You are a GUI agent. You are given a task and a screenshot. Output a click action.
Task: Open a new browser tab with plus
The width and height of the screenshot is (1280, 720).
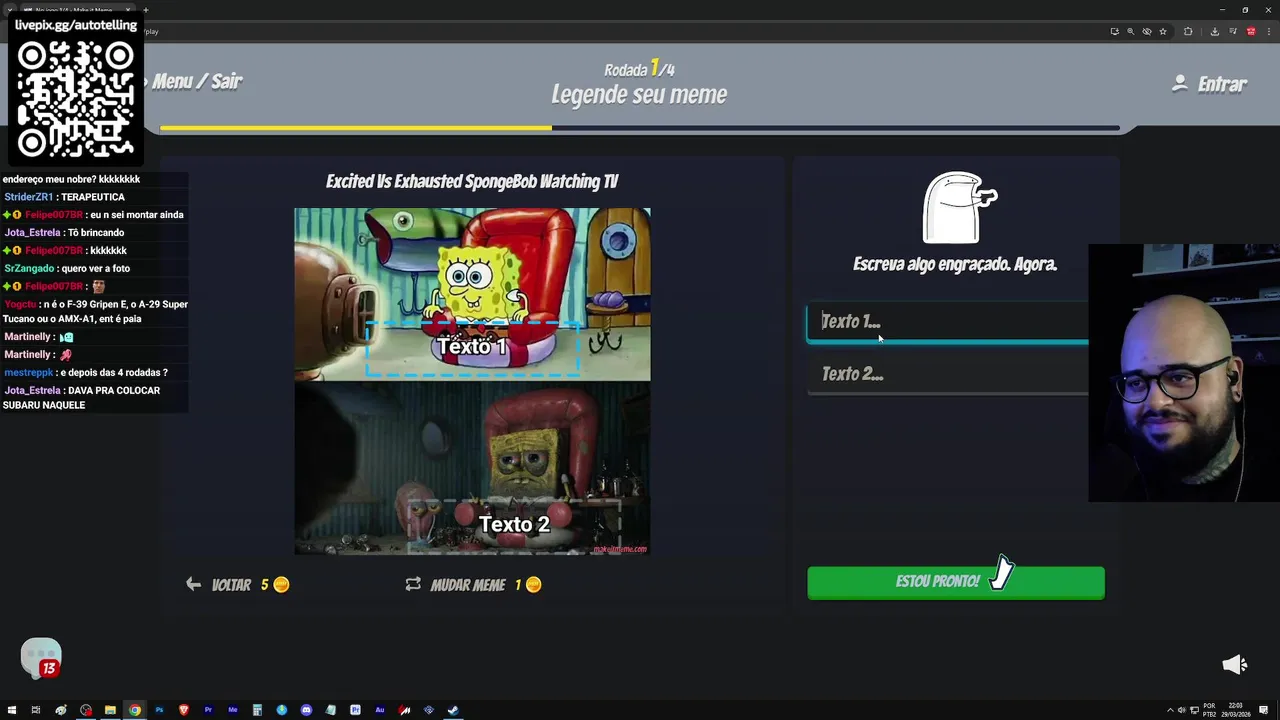(x=145, y=10)
